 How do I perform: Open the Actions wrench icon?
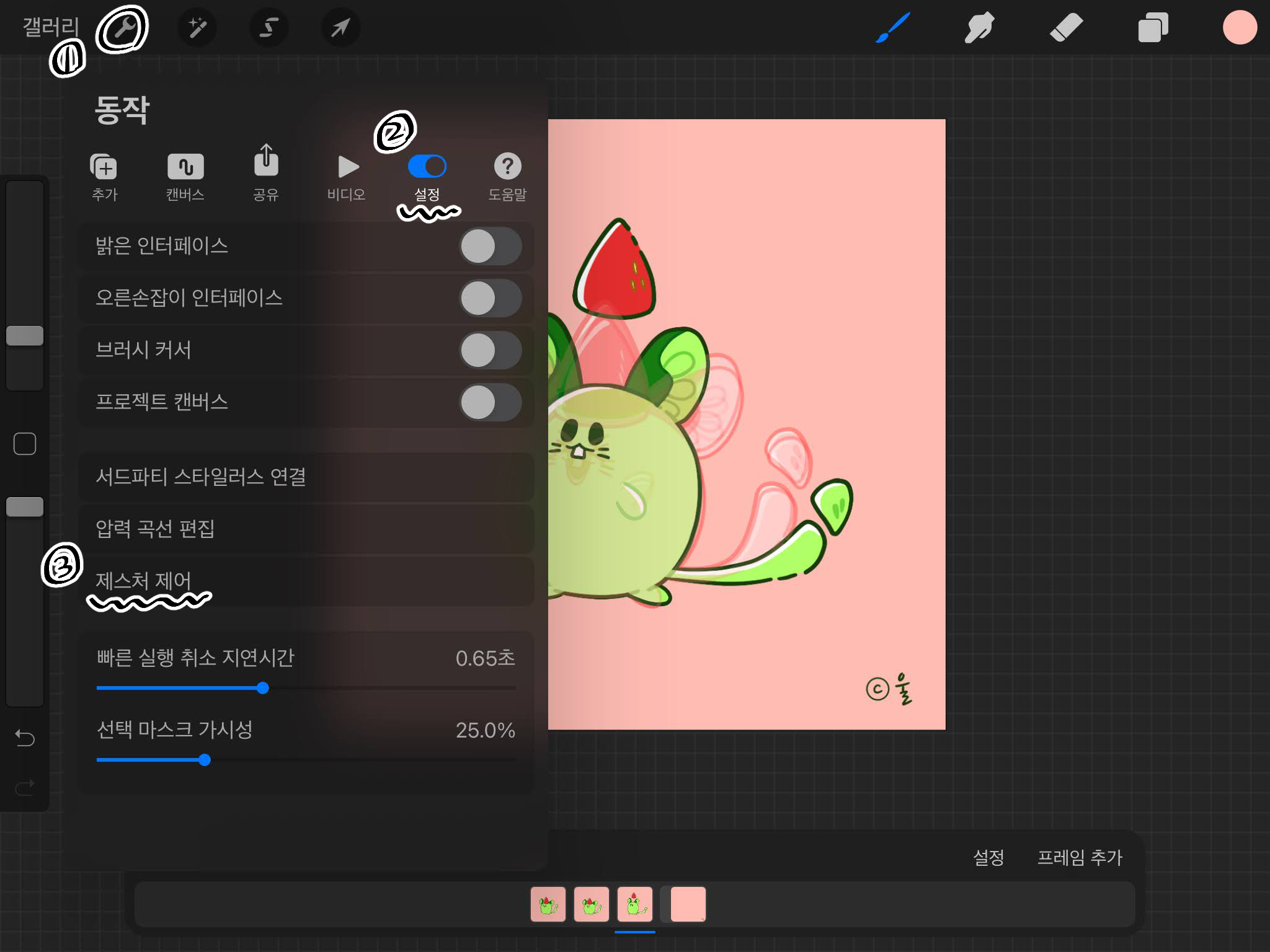tap(123, 29)
